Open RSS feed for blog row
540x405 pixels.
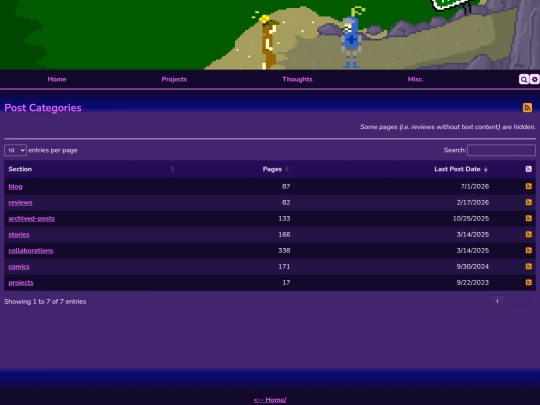(529, 186)
